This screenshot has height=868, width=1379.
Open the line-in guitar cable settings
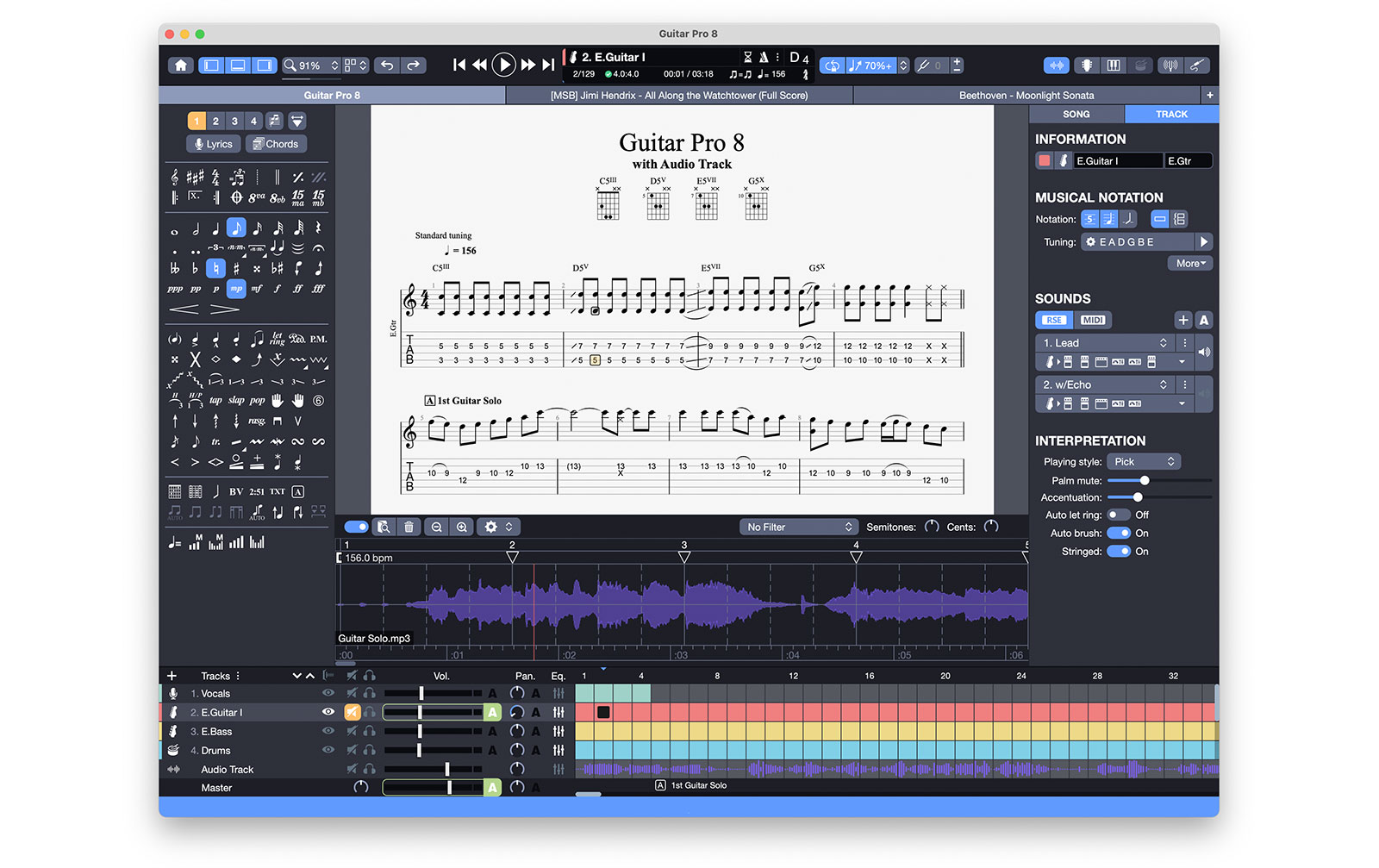(1197, 66)
